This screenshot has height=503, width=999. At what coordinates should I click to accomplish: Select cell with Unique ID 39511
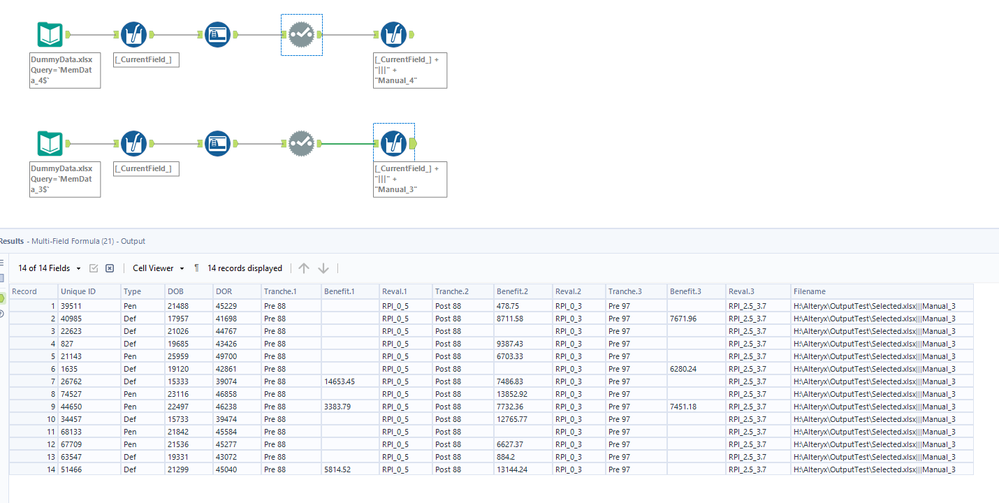tap(89, 306)
